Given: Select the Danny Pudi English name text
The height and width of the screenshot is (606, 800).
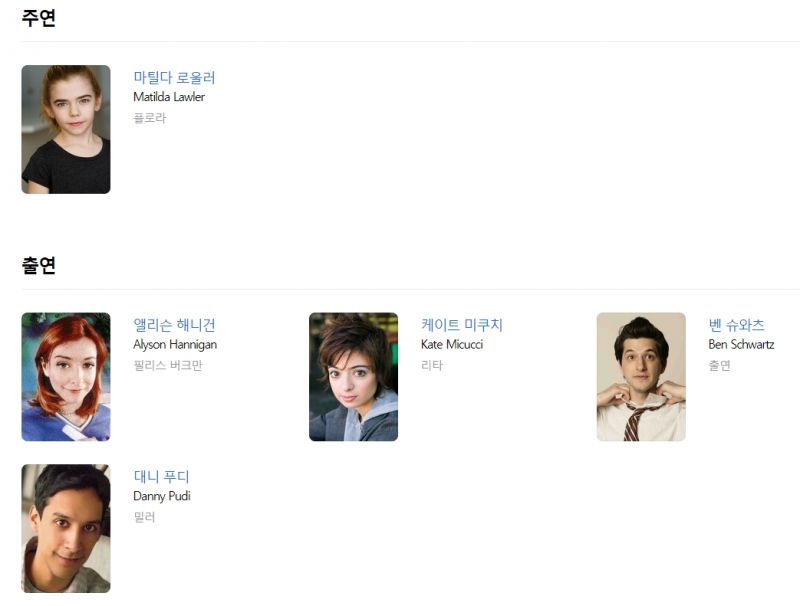Looking at the screenshot, I should 162,496.
